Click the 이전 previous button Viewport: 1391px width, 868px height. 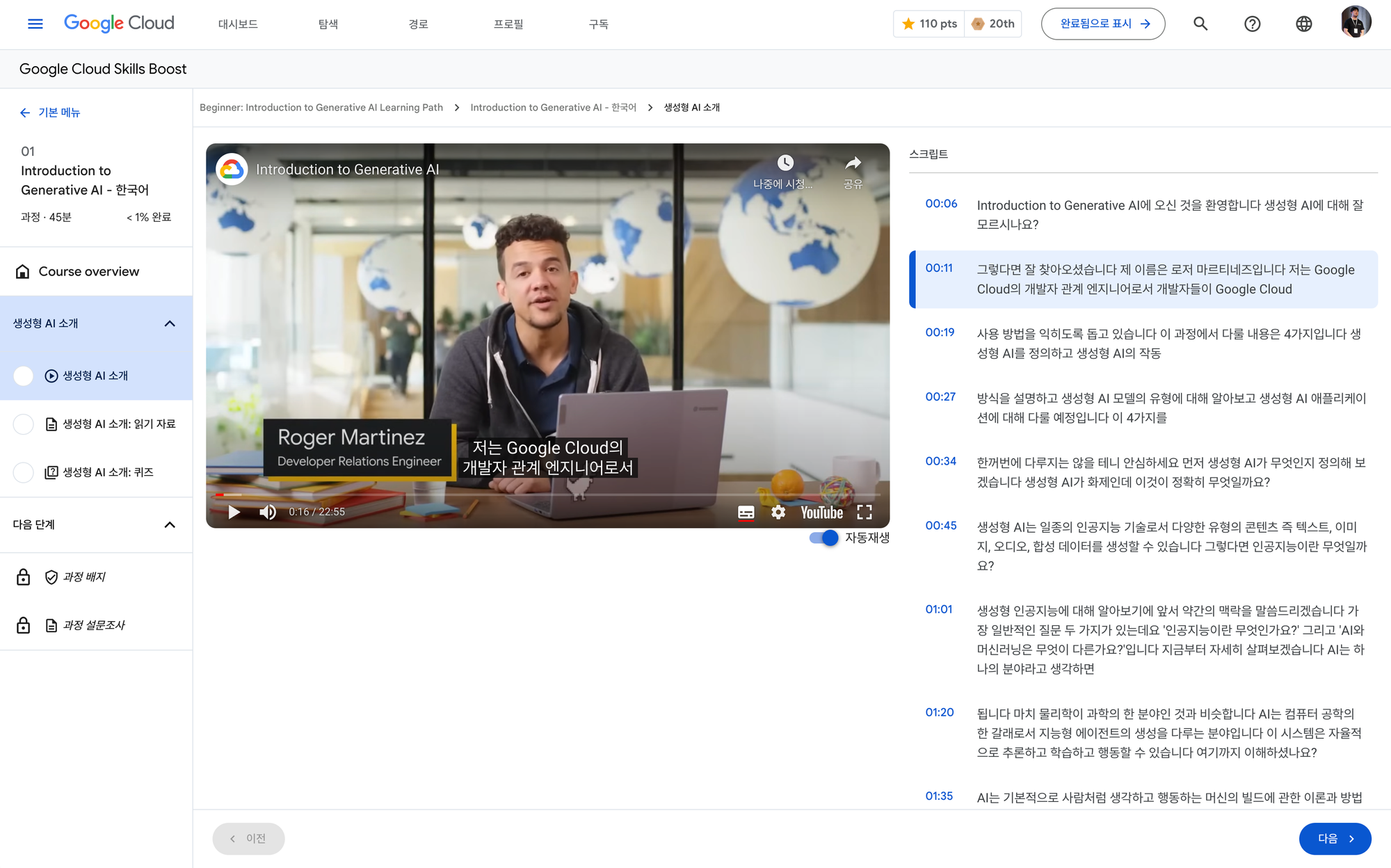tap(248, 839)
